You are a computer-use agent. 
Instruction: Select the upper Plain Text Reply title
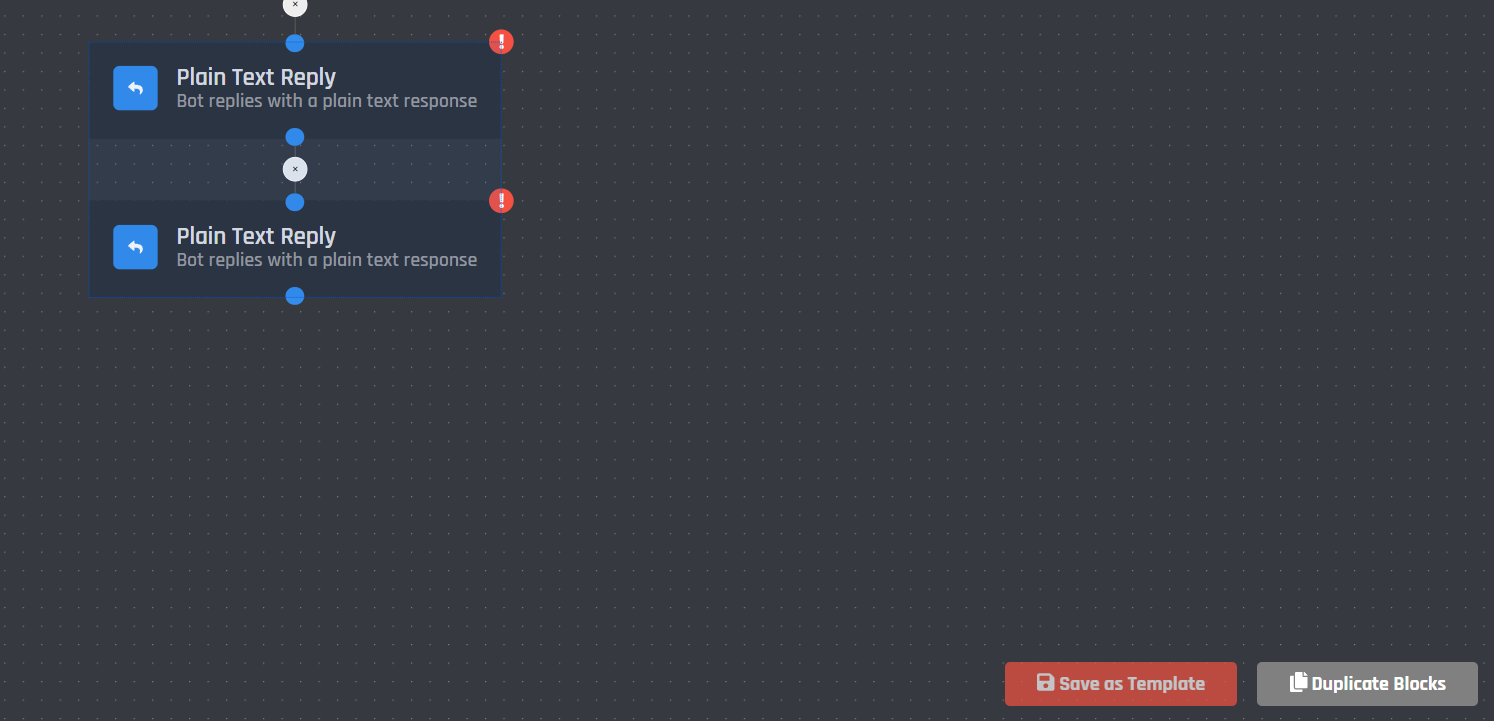[x=256, y=77]
